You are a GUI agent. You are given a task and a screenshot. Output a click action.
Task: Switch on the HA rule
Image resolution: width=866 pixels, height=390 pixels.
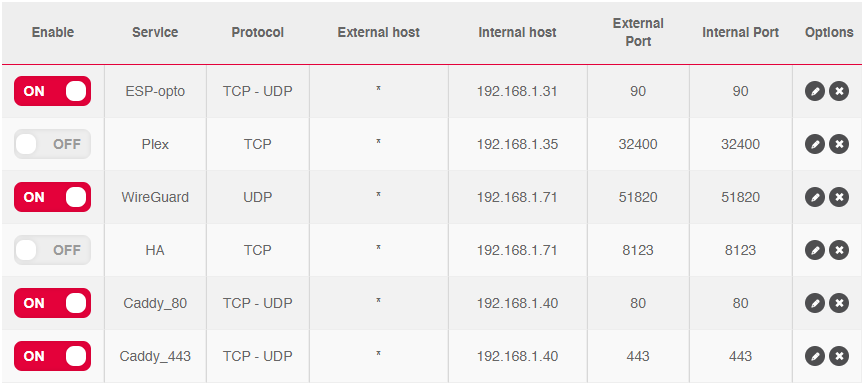pos(52,250)
